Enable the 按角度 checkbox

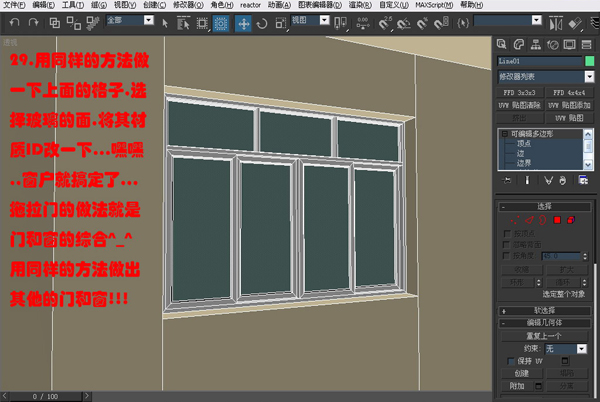point(507,256)
